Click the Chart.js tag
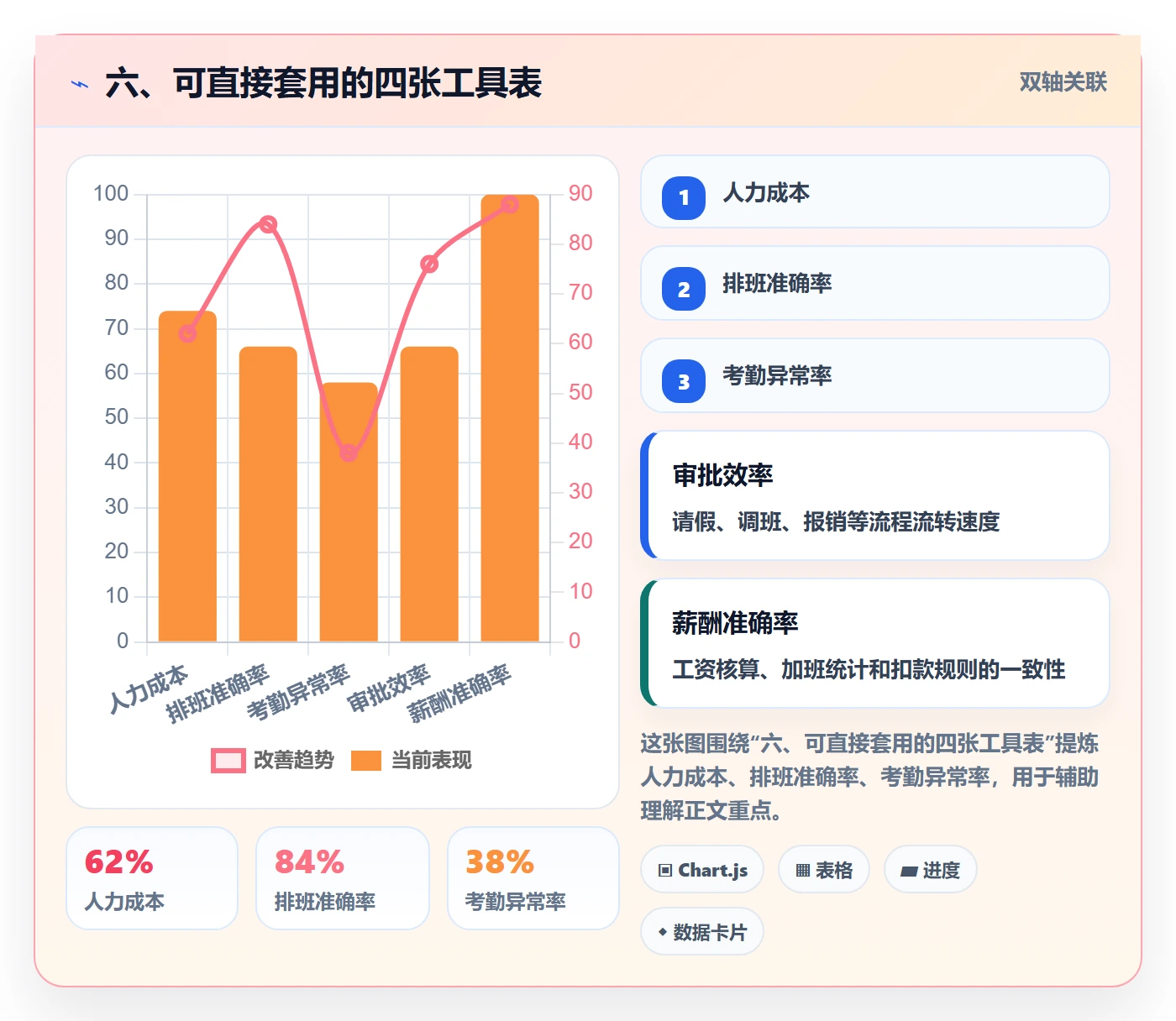 click(702, 870)
